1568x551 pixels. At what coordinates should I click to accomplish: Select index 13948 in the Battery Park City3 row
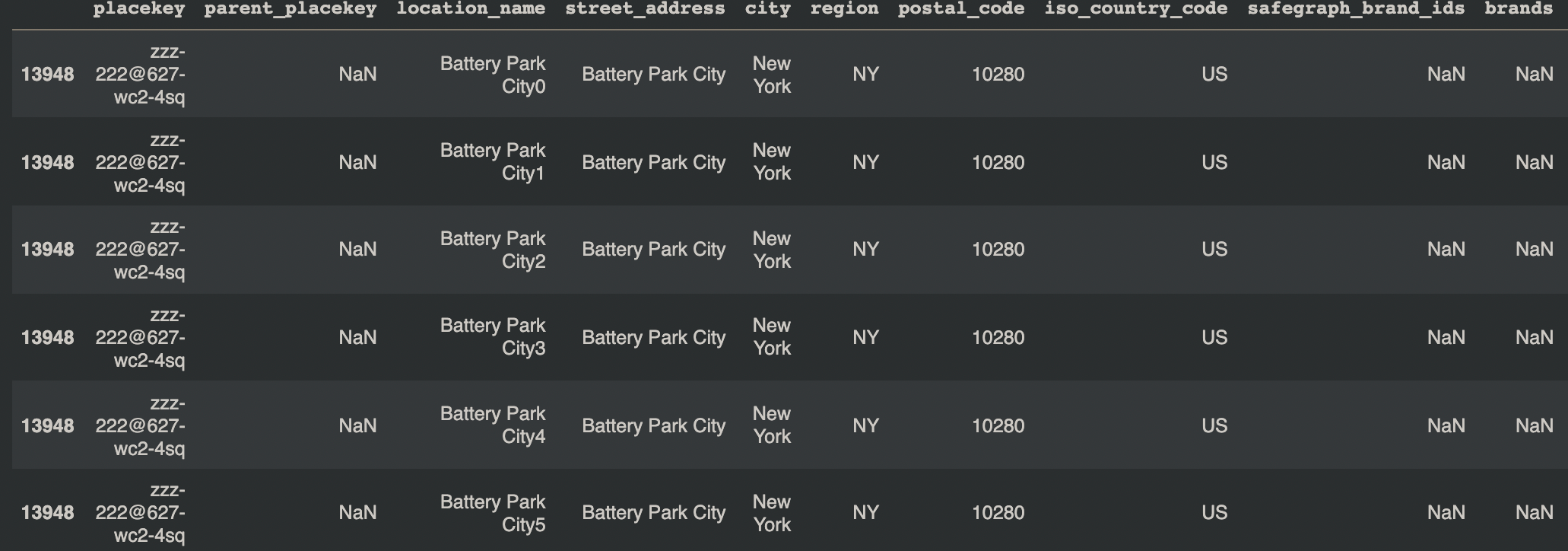click(x=48, y=337)
